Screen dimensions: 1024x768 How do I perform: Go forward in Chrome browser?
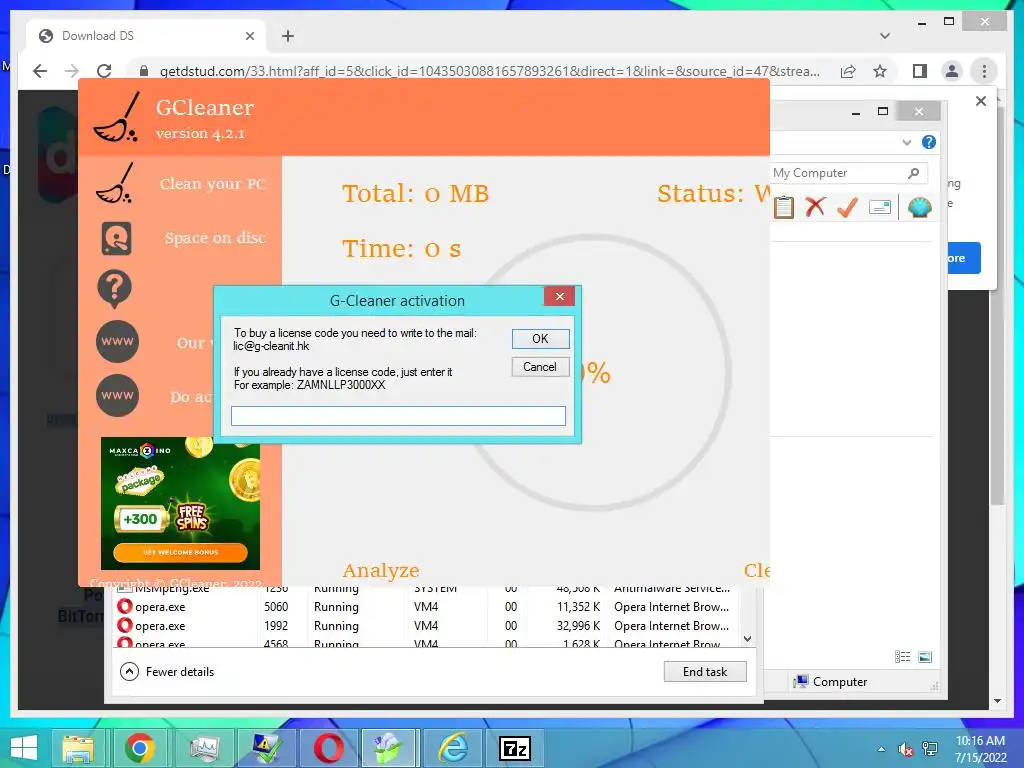pyautogui.click(x=72, y=71)
